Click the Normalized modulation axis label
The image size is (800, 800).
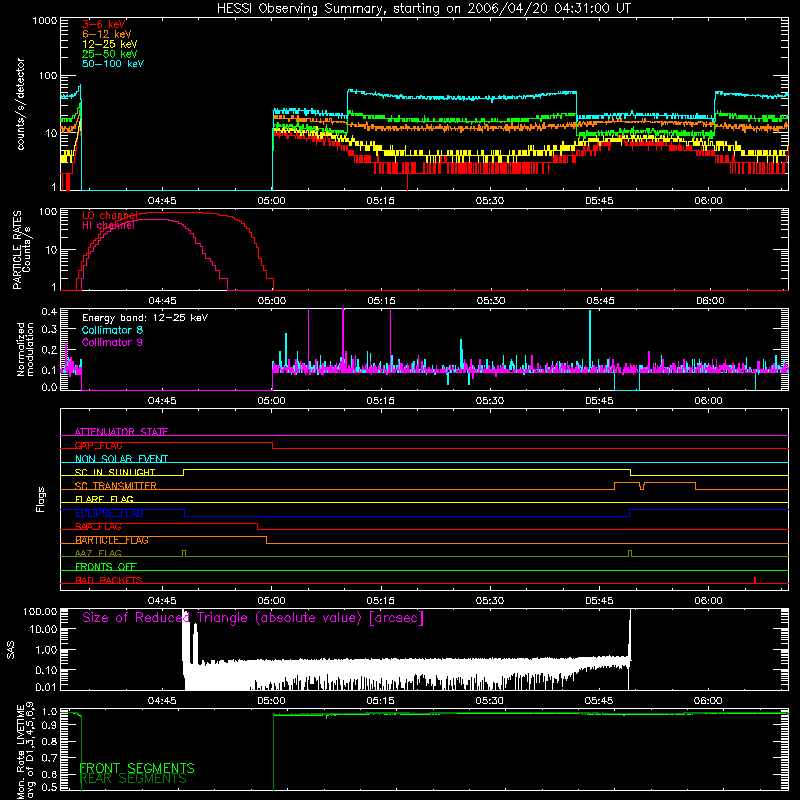(x=25, y=349)
